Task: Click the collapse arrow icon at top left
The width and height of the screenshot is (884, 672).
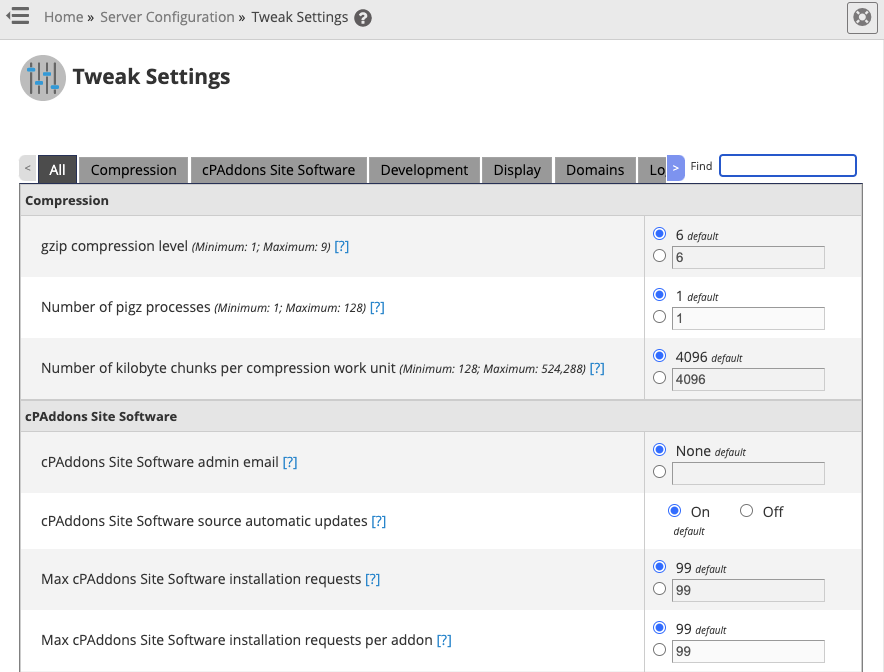Action: (x=18, y=16)
